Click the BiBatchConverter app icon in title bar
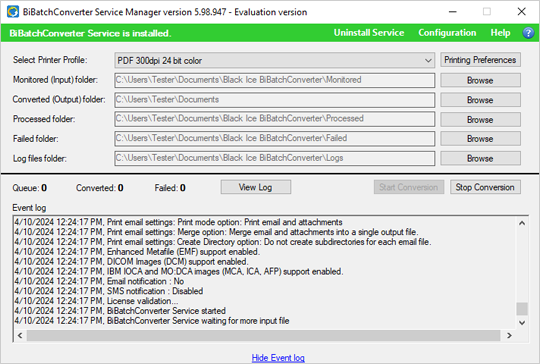Viewport: 540px width, 364px height. (13, 12)
